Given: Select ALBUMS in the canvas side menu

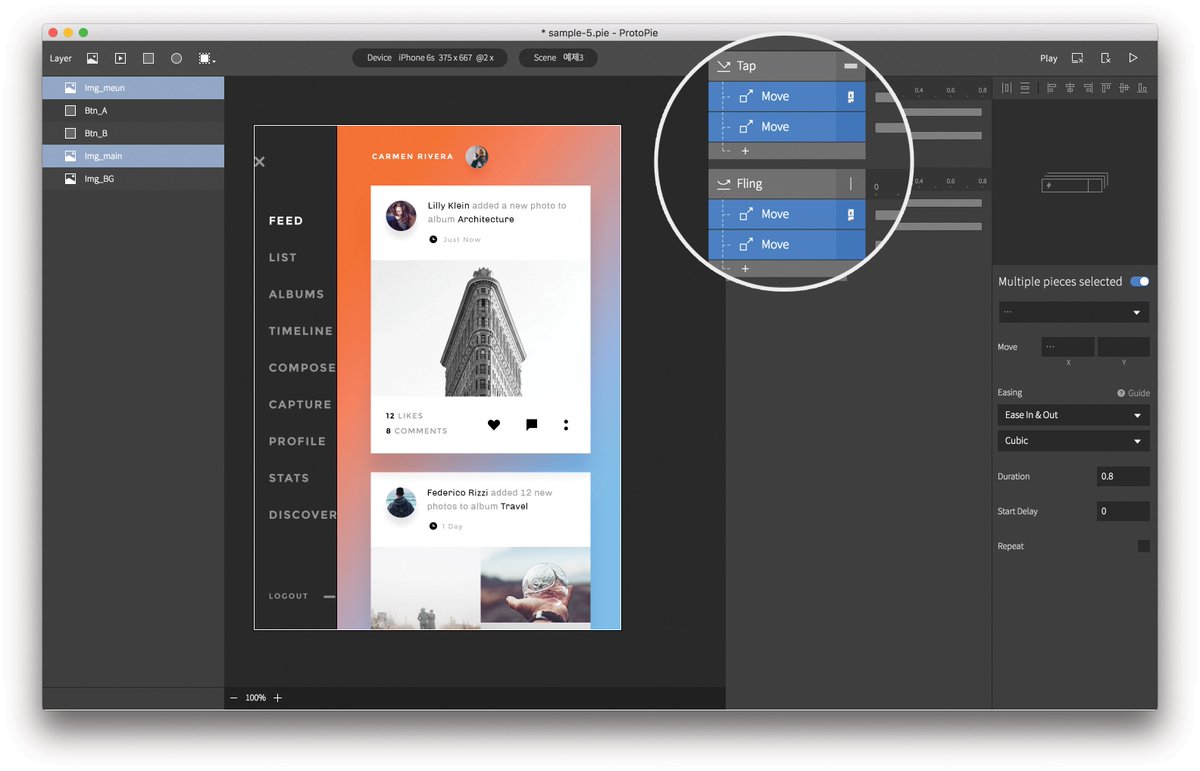Looking at the screenshot, I should click(x=297, y=295).
